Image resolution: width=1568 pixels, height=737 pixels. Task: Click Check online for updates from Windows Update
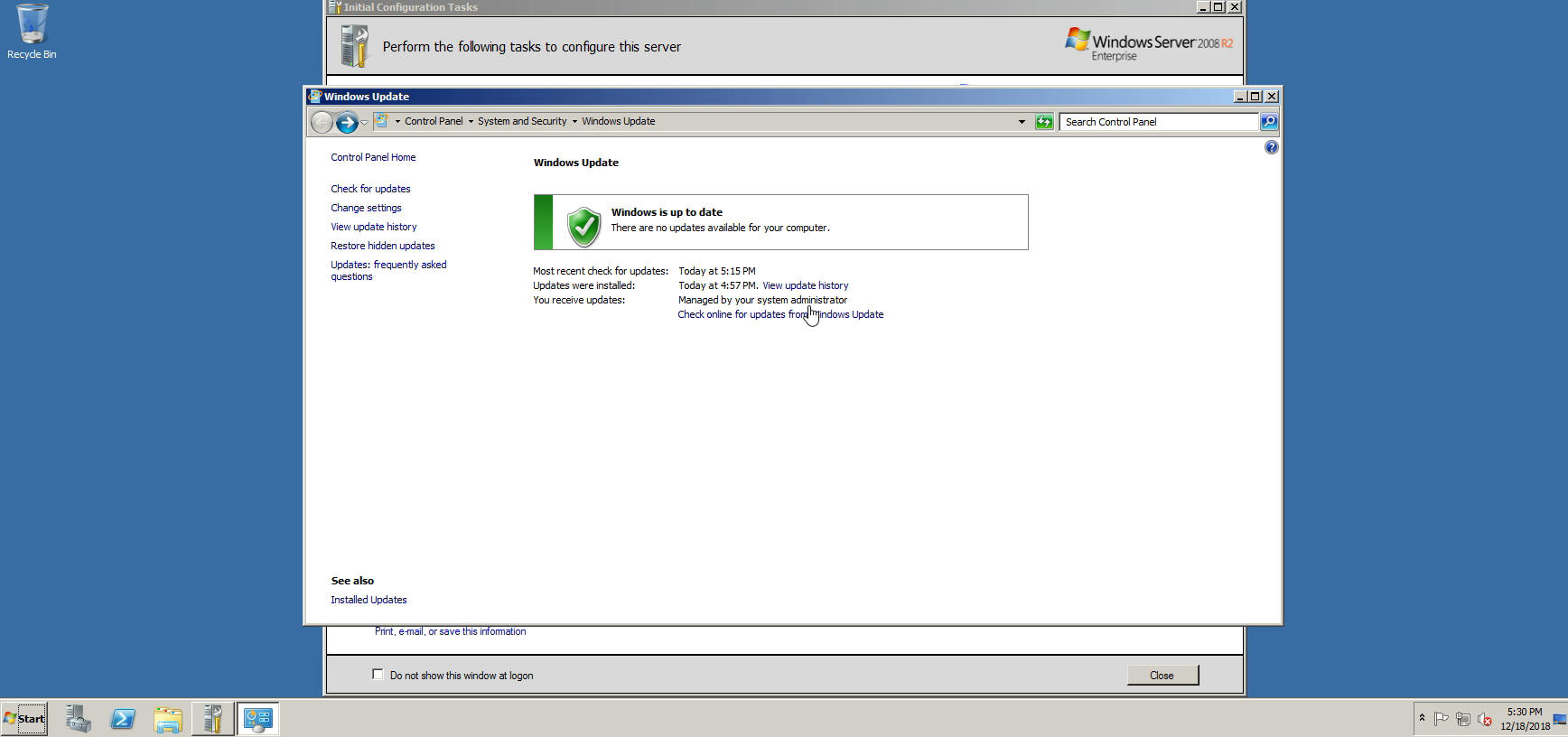pos(780,314)
